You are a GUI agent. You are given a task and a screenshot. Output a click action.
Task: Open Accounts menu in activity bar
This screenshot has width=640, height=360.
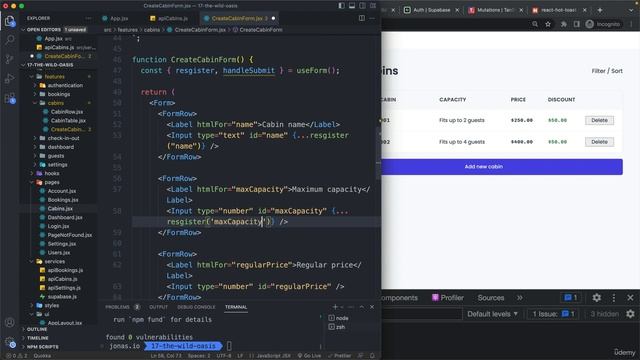[x=9, y=322]
